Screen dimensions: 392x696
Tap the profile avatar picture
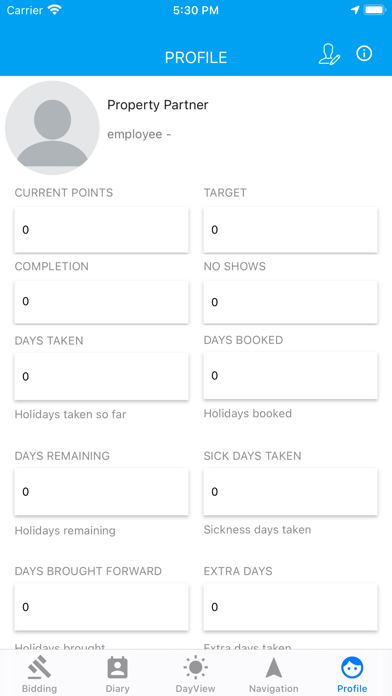point(52,128)
